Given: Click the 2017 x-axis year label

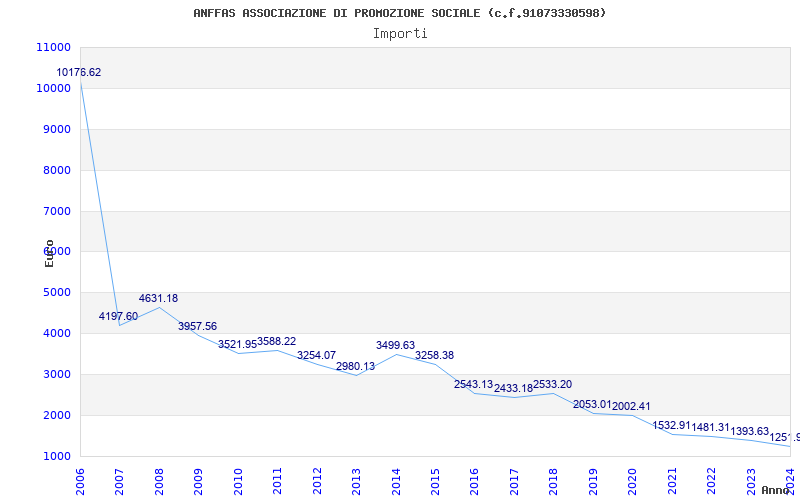Looking at the screenshot, I should (x=514, y=481).
